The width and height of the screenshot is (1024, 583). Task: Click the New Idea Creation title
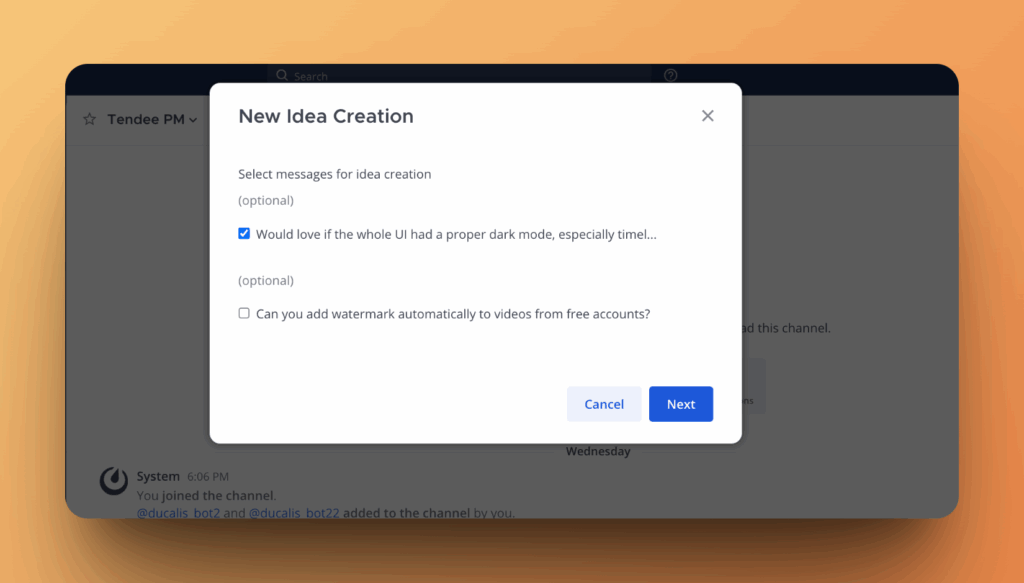[326, 116]
